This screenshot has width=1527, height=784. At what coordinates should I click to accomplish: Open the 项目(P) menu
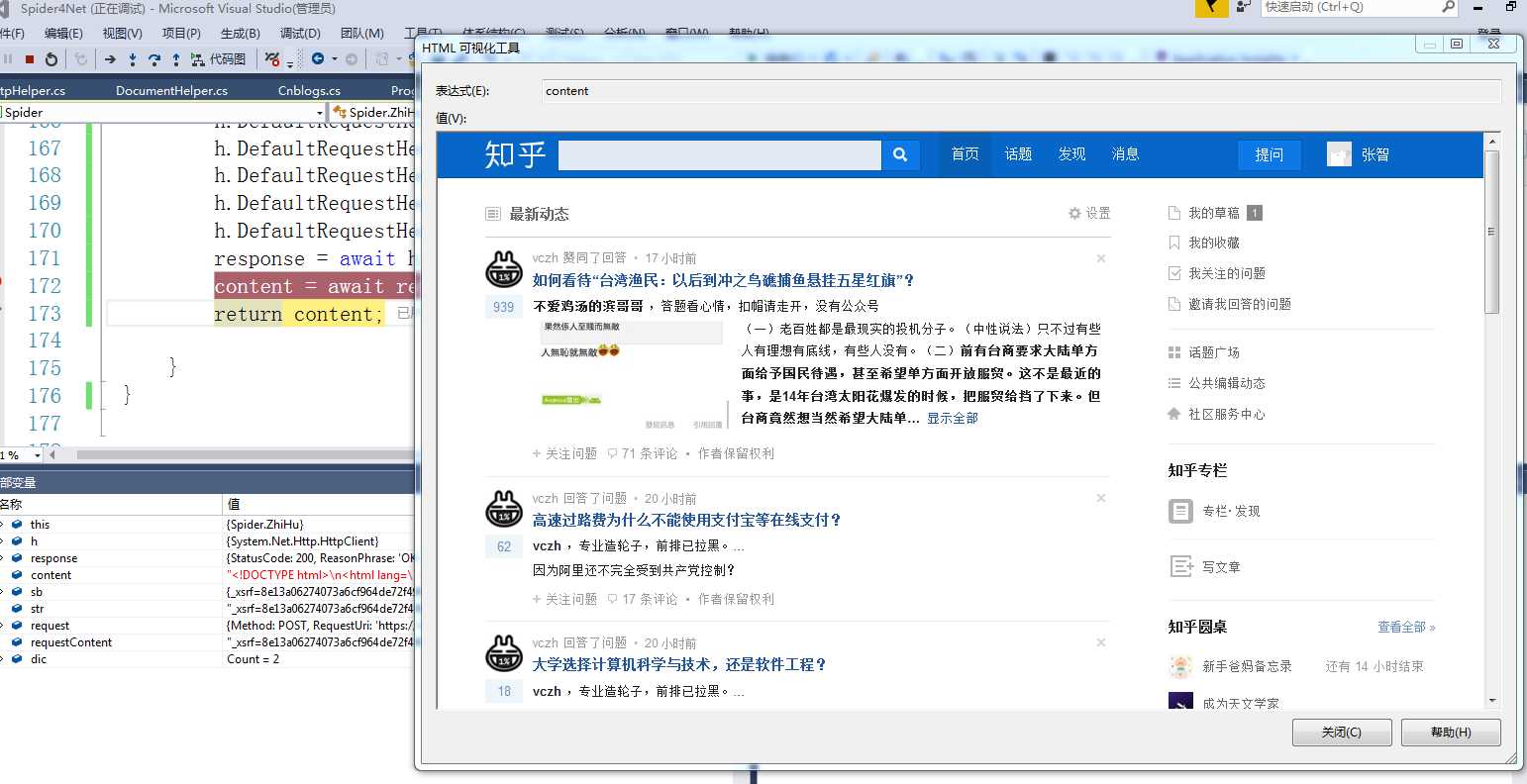tap(181, 33)
